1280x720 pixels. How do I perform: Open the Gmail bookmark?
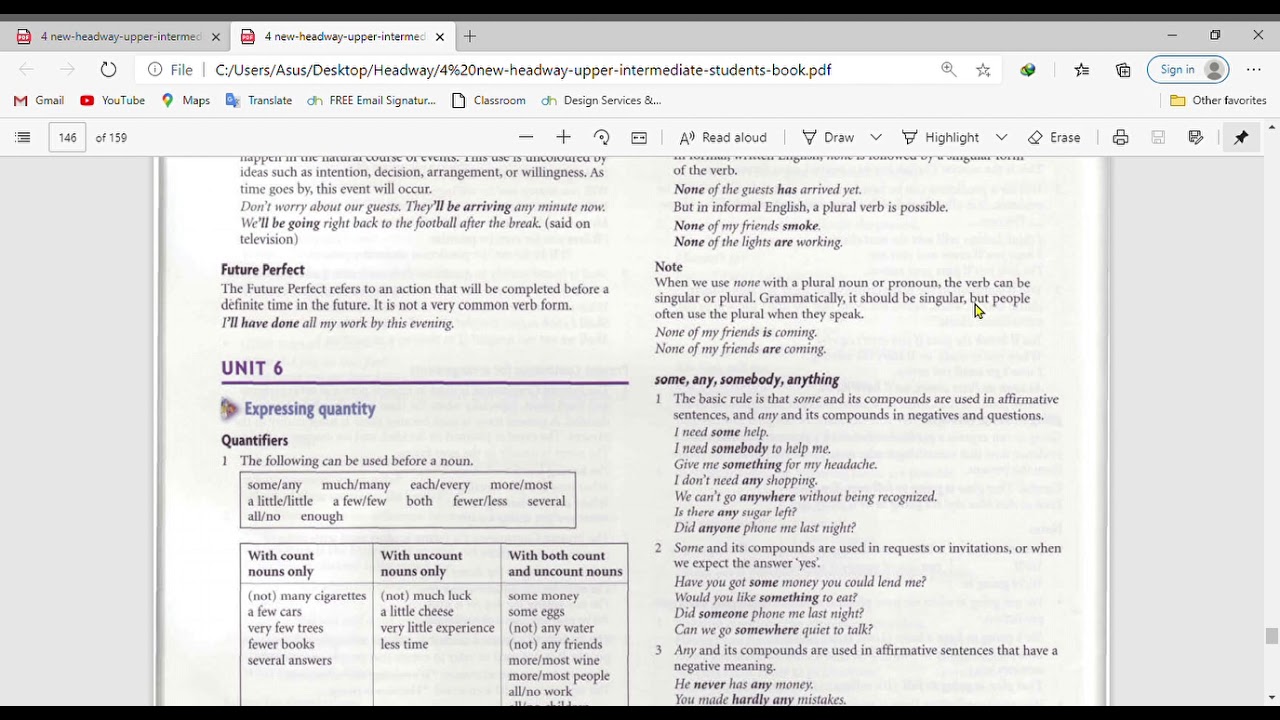(x=39, y=100)
